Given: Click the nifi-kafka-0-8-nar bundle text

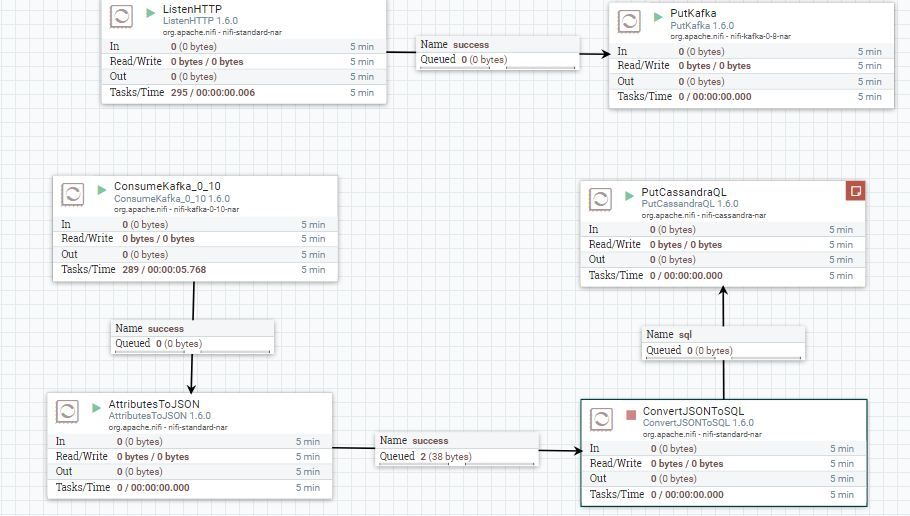Looking at the screenshot, I should pos(760,36).
